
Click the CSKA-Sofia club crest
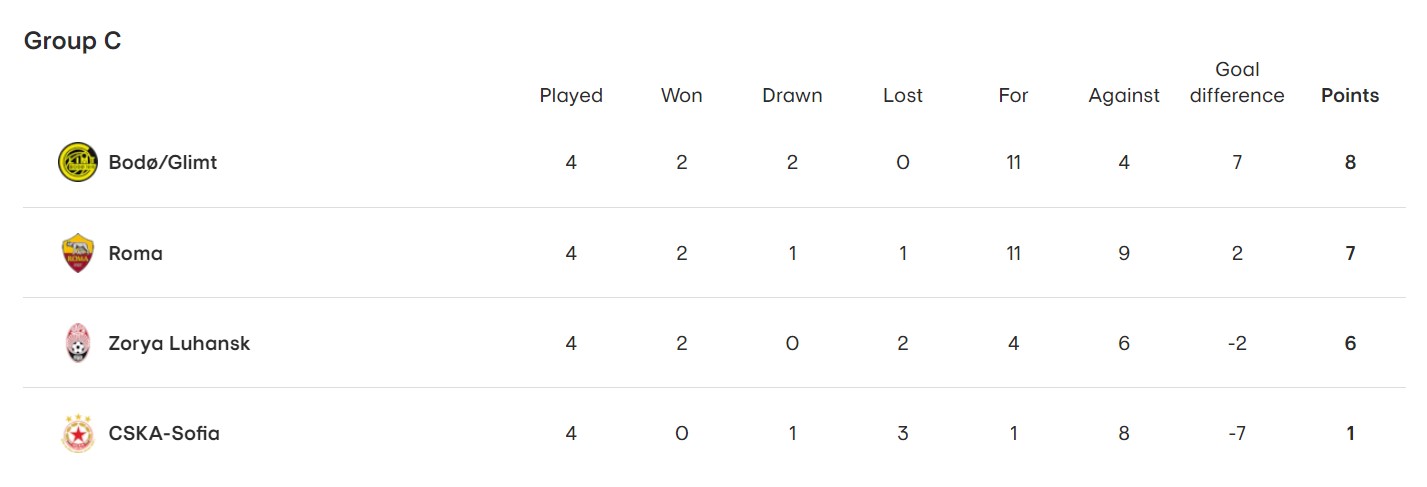[78, 433]
